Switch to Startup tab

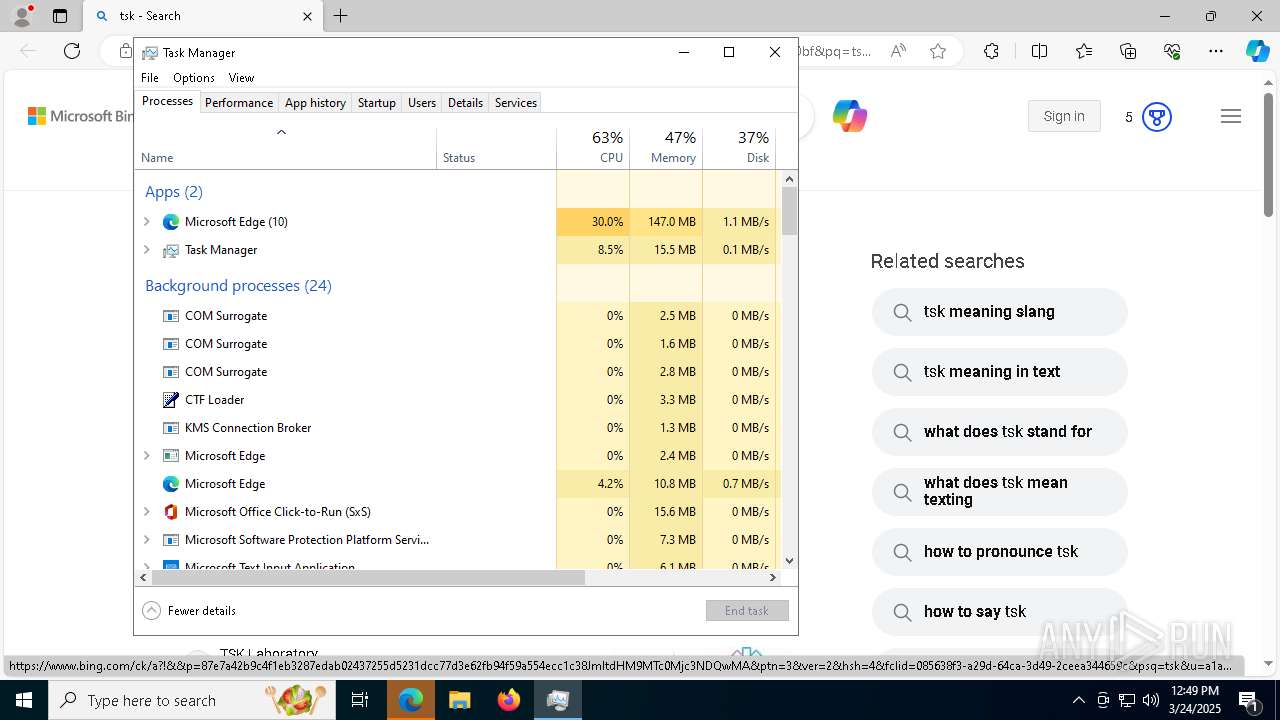[377, 103]
